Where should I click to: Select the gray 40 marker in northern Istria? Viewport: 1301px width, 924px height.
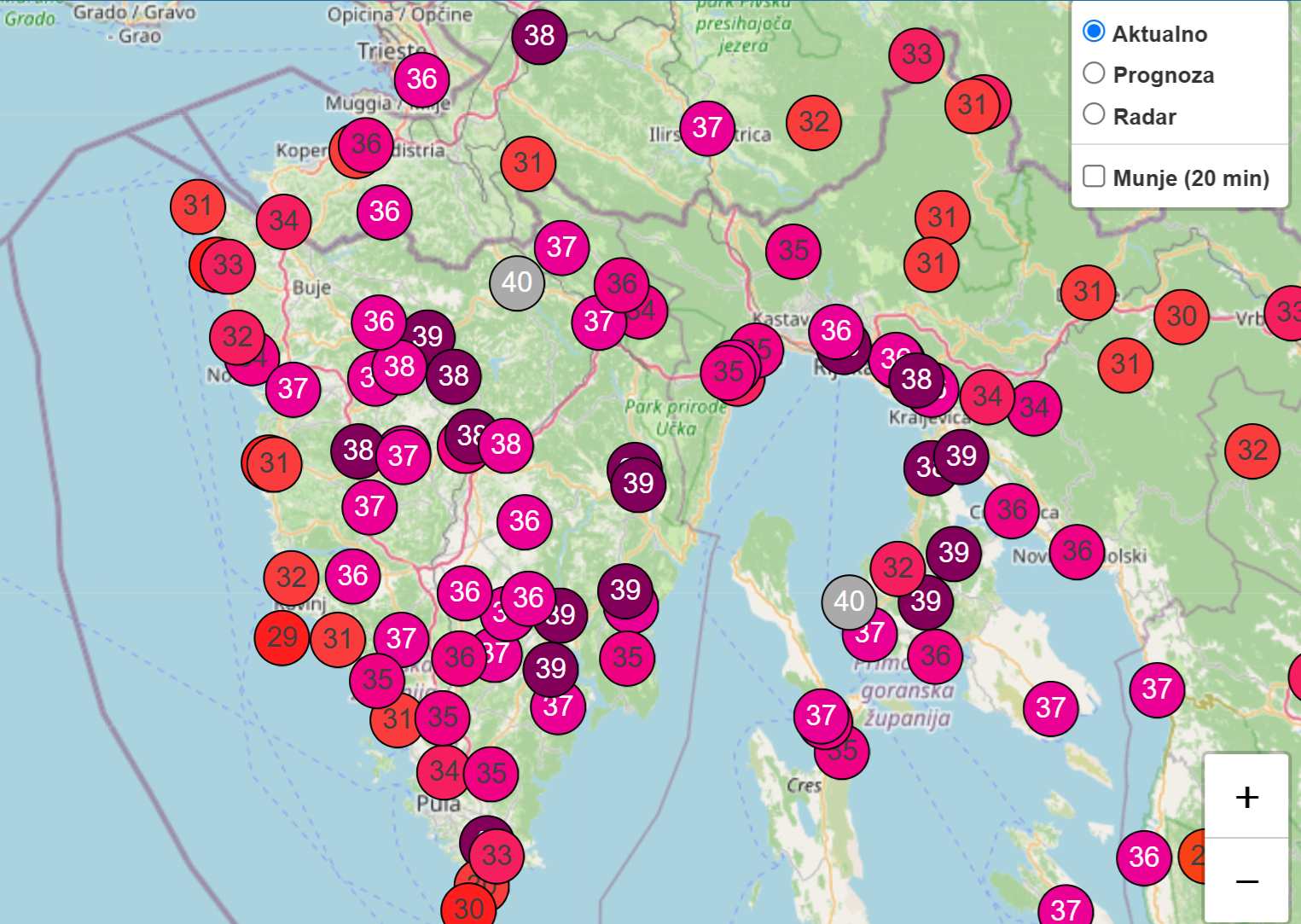[x=517, y=282]
